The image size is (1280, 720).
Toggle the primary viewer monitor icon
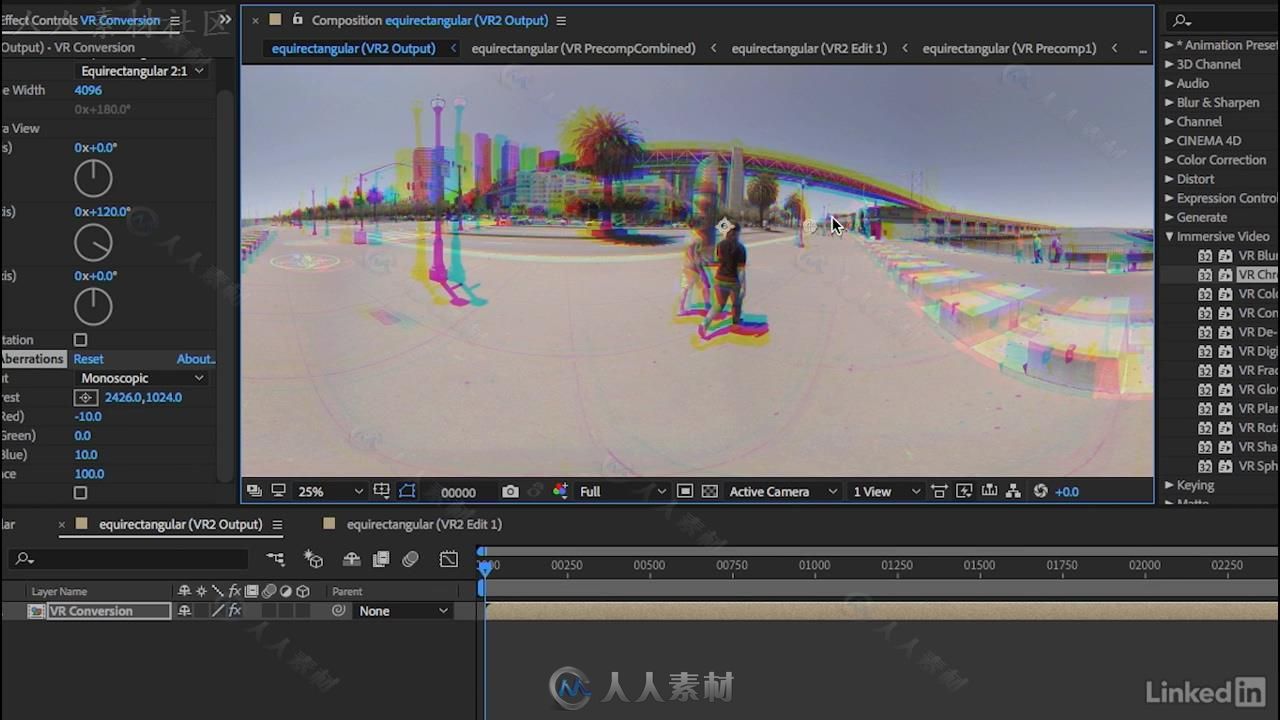pos(278,491)
